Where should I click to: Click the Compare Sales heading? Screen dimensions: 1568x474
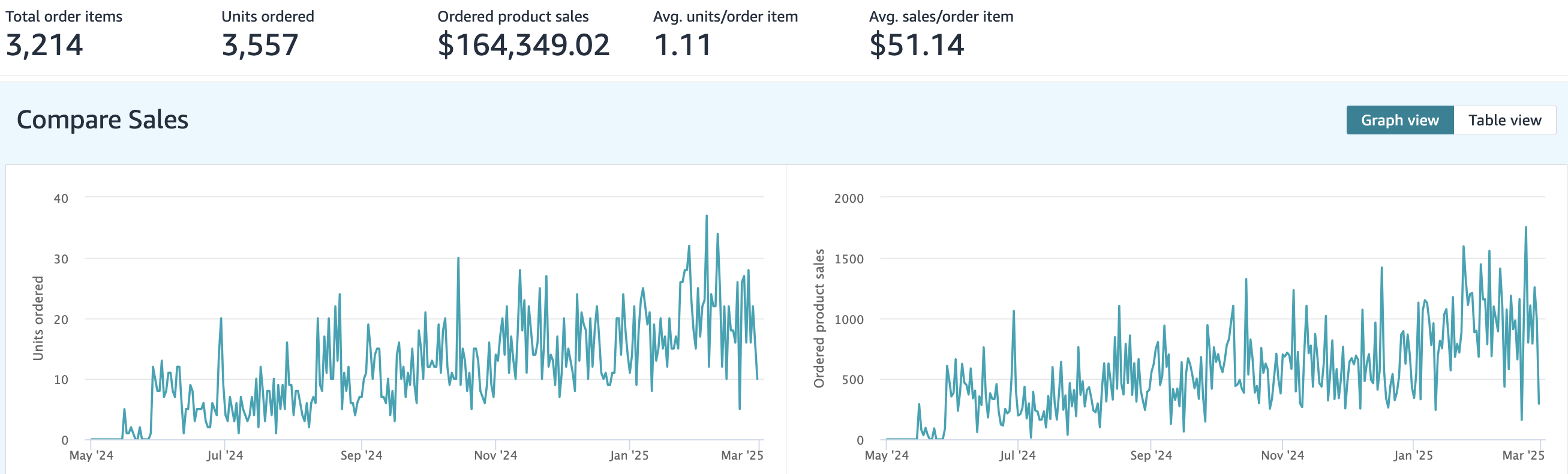pos(102,119)
